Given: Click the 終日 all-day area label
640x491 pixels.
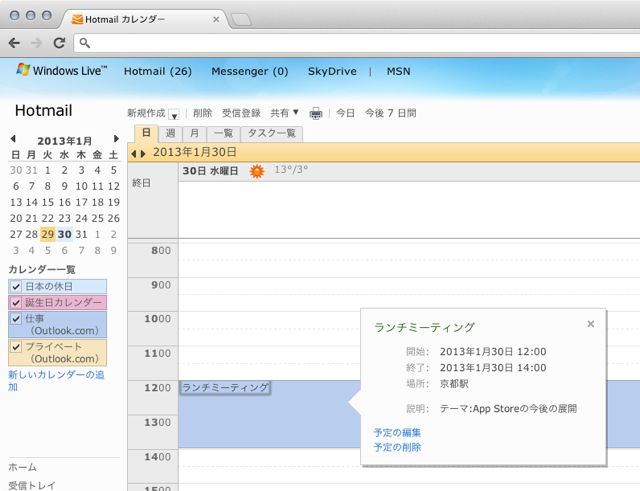Looking at the screenshot, I should [x=141, y=183].
